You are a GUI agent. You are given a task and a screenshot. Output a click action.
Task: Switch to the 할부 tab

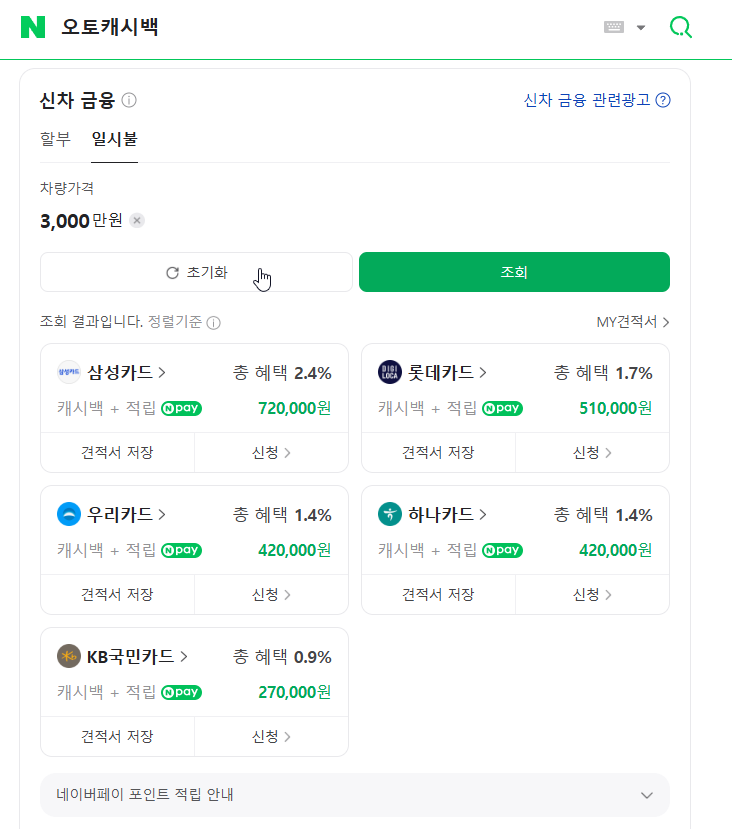(56, 140)
